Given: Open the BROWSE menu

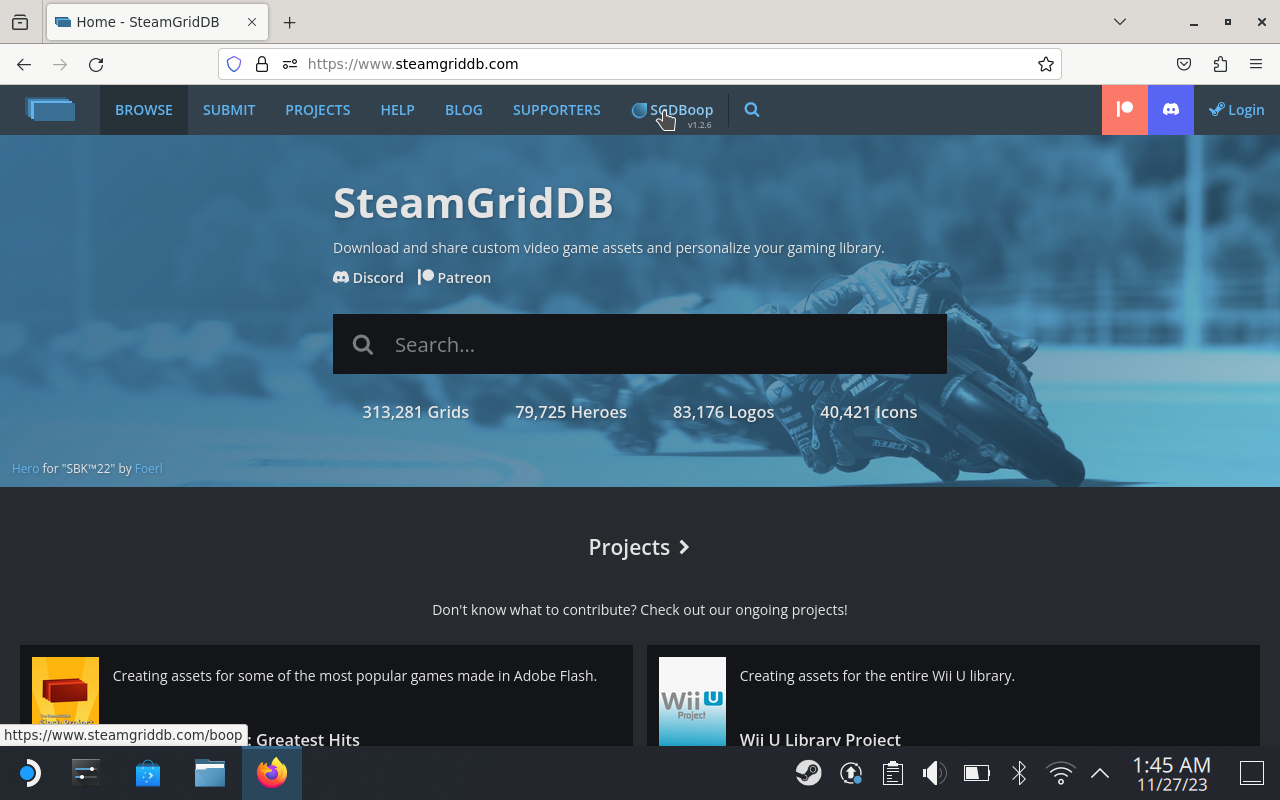Looking at the screenshot, I should click(144, 110).
